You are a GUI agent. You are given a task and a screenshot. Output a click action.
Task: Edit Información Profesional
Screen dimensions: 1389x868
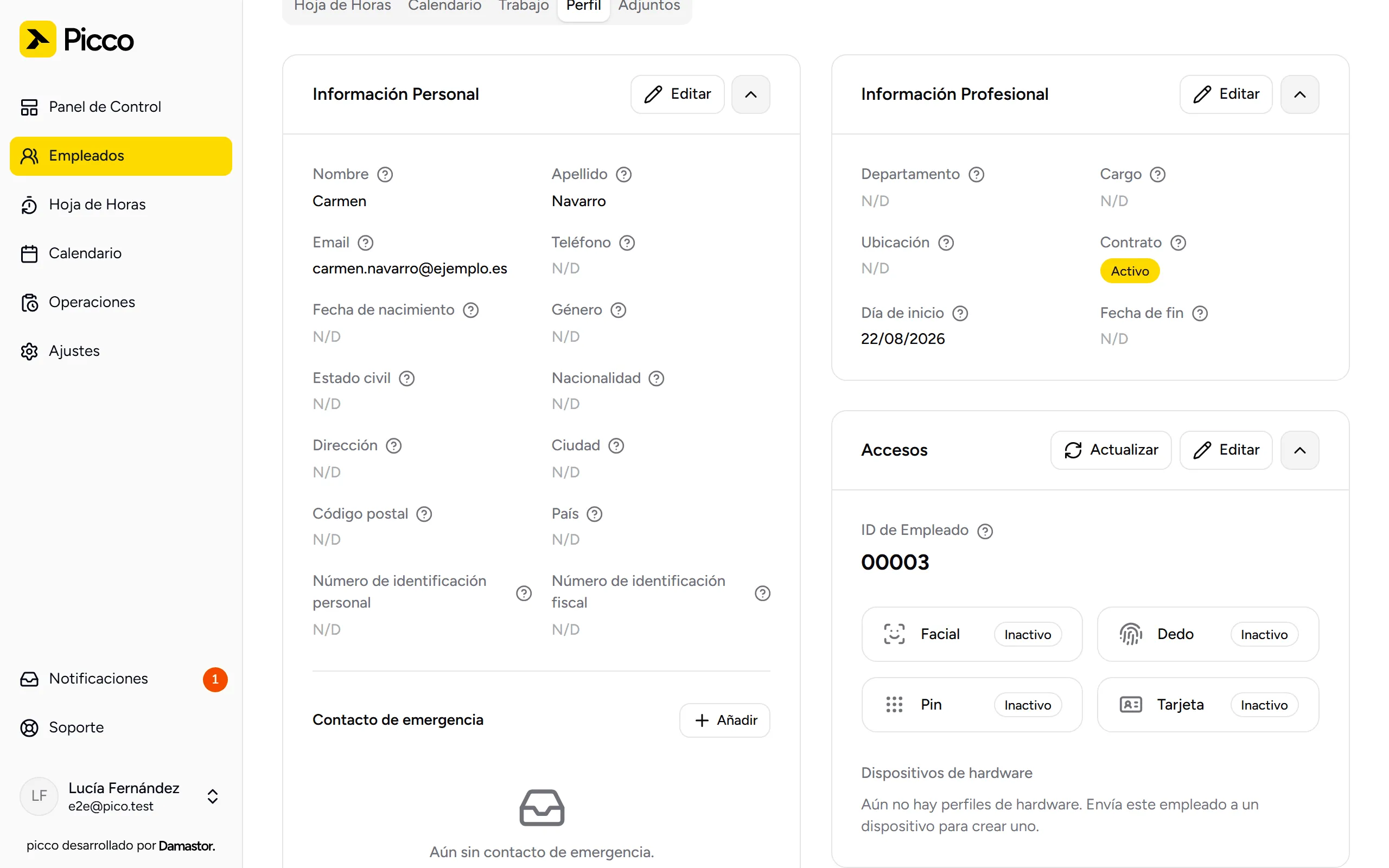click(1226, 94)
